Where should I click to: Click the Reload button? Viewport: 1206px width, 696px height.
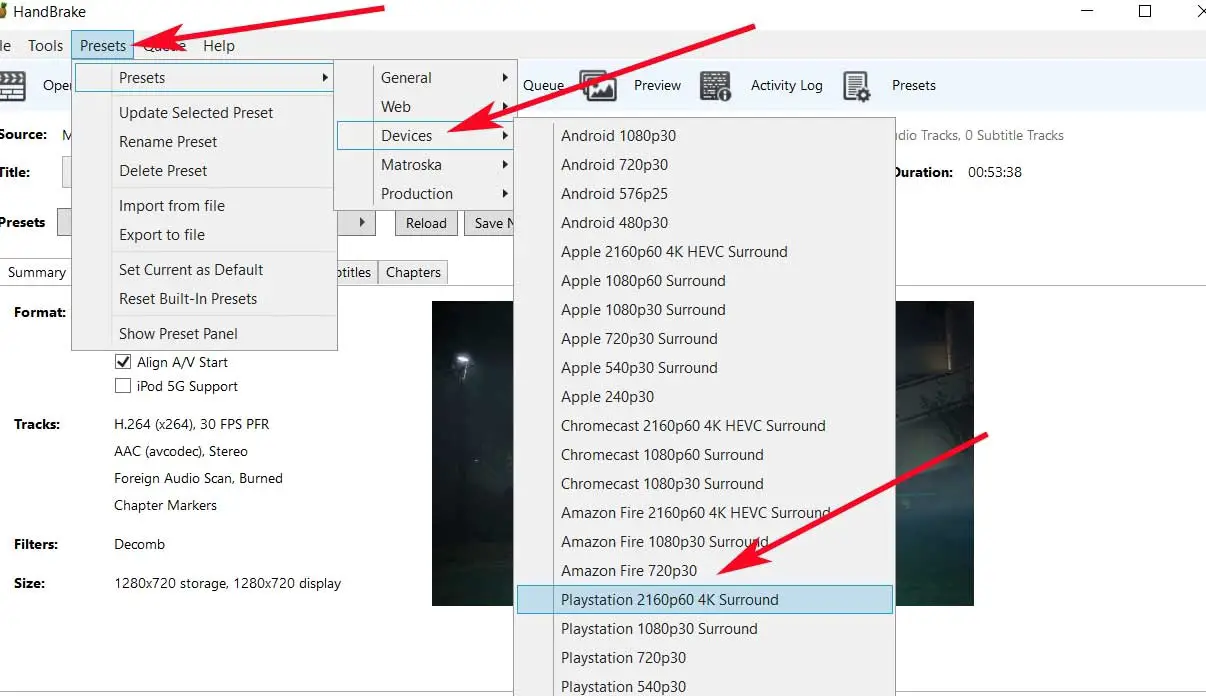click(426, 223)
